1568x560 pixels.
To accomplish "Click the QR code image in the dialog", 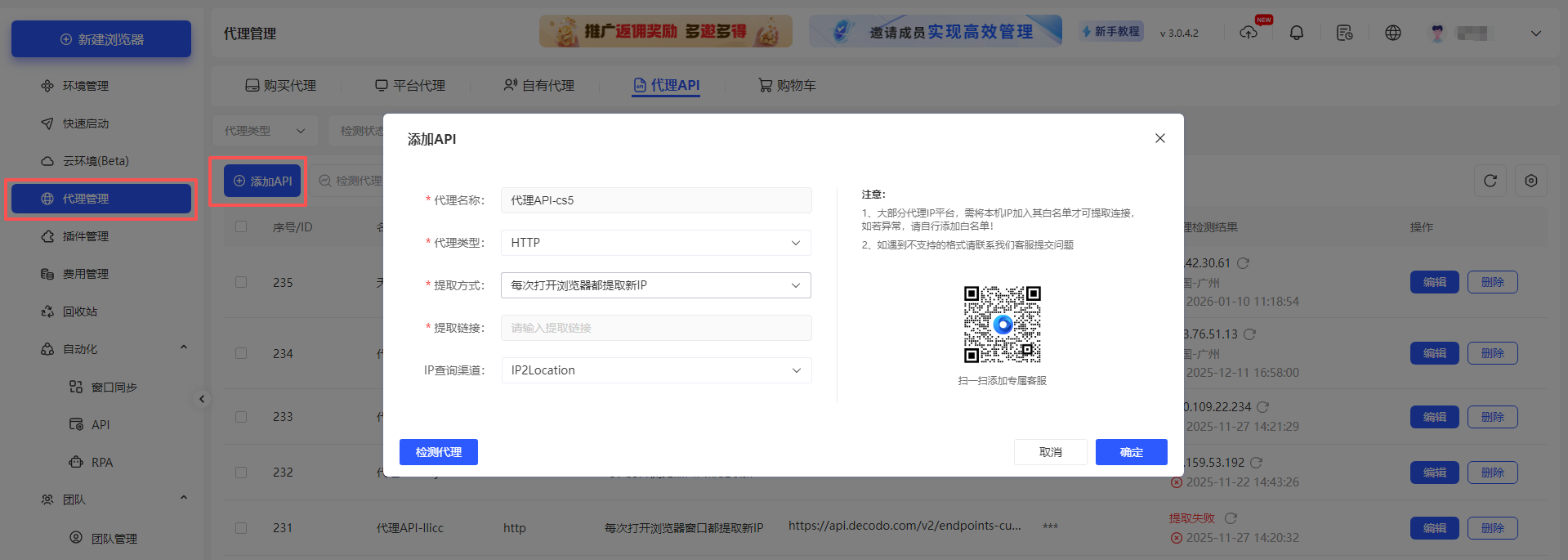I will coord(1003,325).
